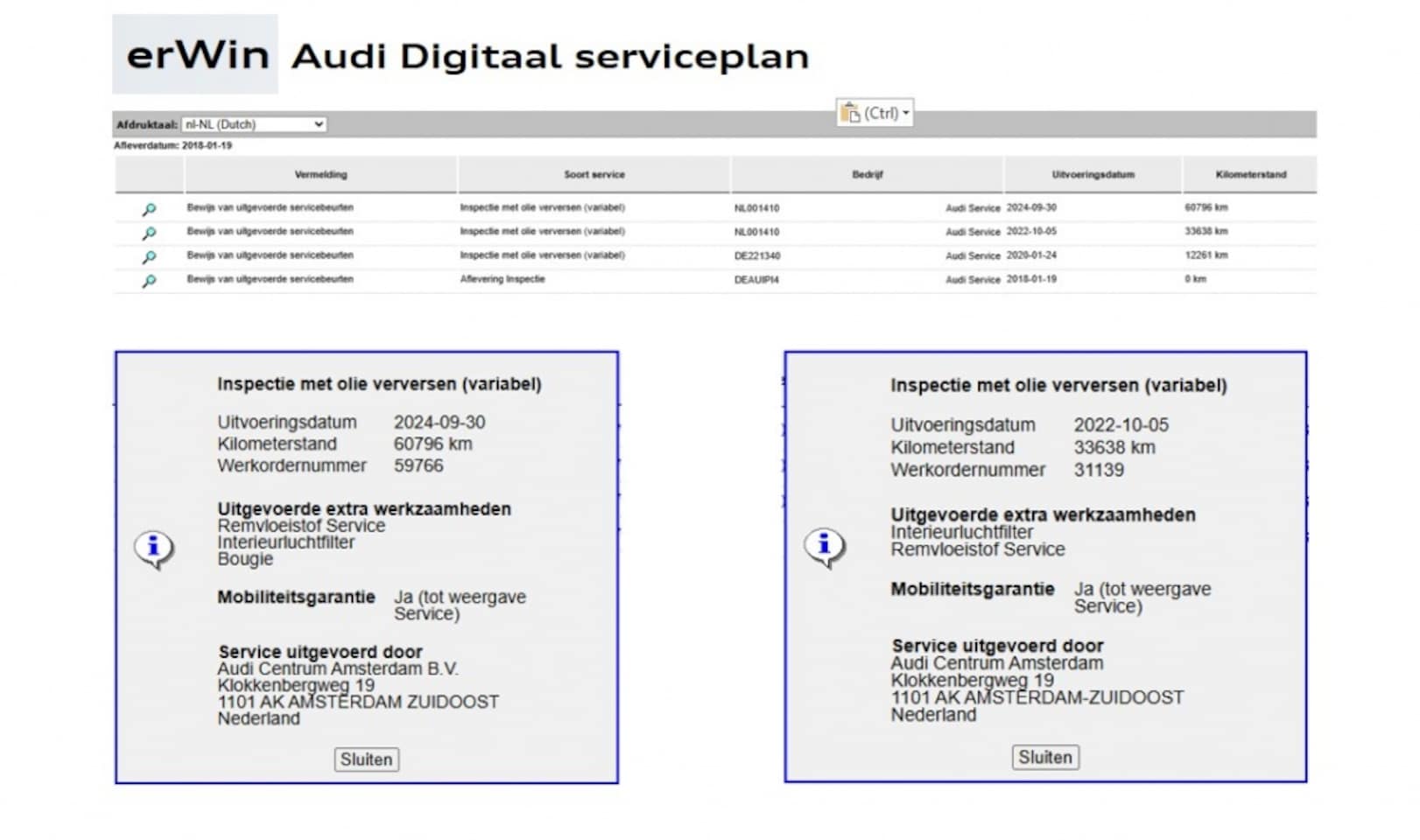Click the info bubble icon in the 2024-09-30 dialog
The image size is (1420, 840).
click(154, 549)
